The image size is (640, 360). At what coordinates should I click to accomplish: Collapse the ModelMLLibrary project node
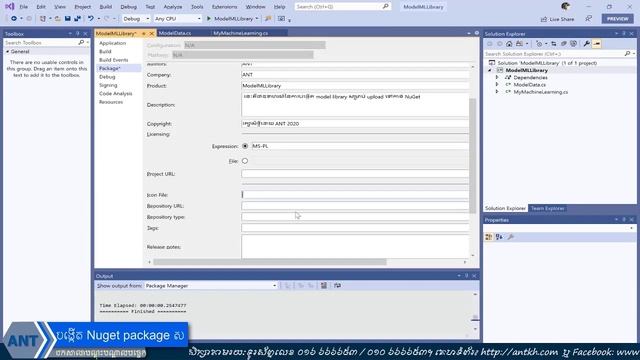[490, 71]
